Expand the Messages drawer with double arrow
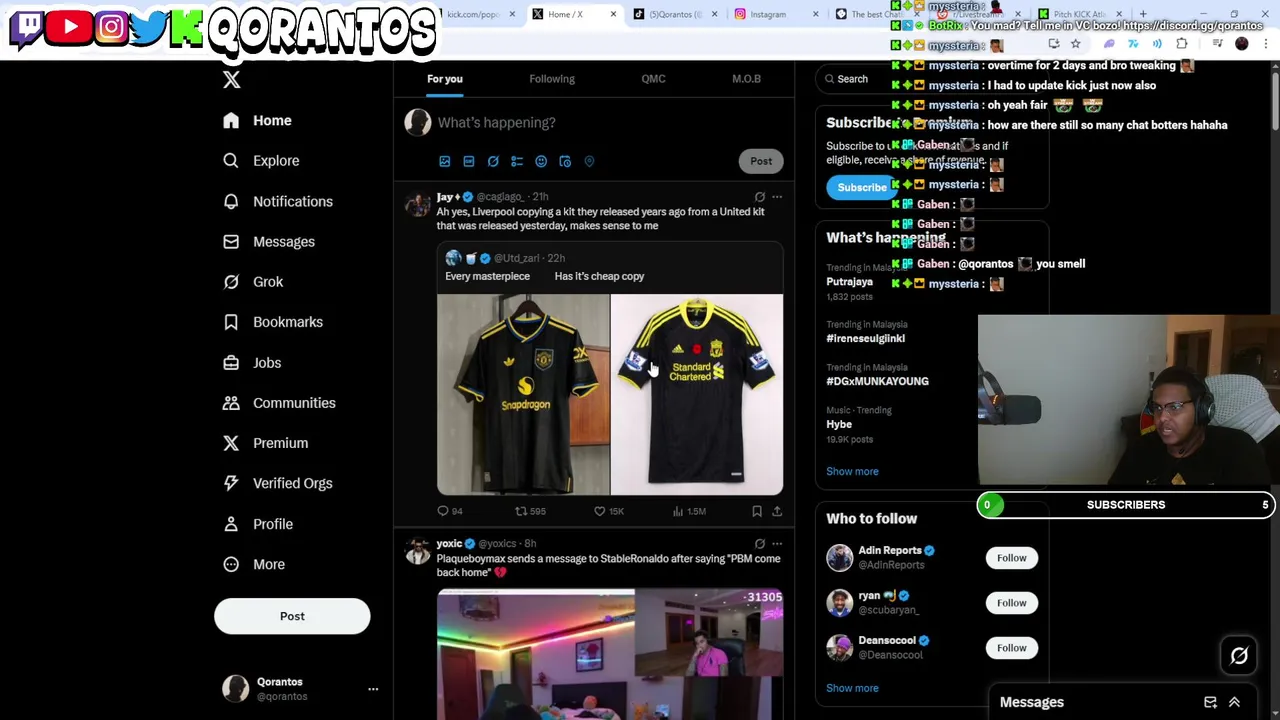This screenshot has height=720, width=1280. (1234, 702)
